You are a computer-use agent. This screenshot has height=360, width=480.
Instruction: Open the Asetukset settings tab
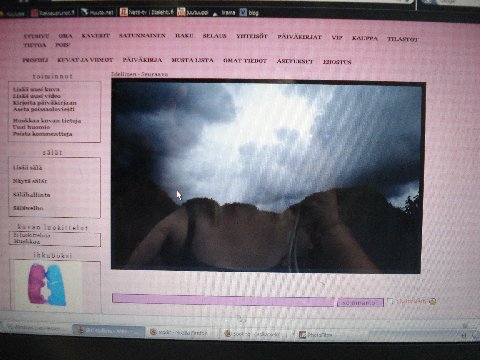tap(295, 61)
